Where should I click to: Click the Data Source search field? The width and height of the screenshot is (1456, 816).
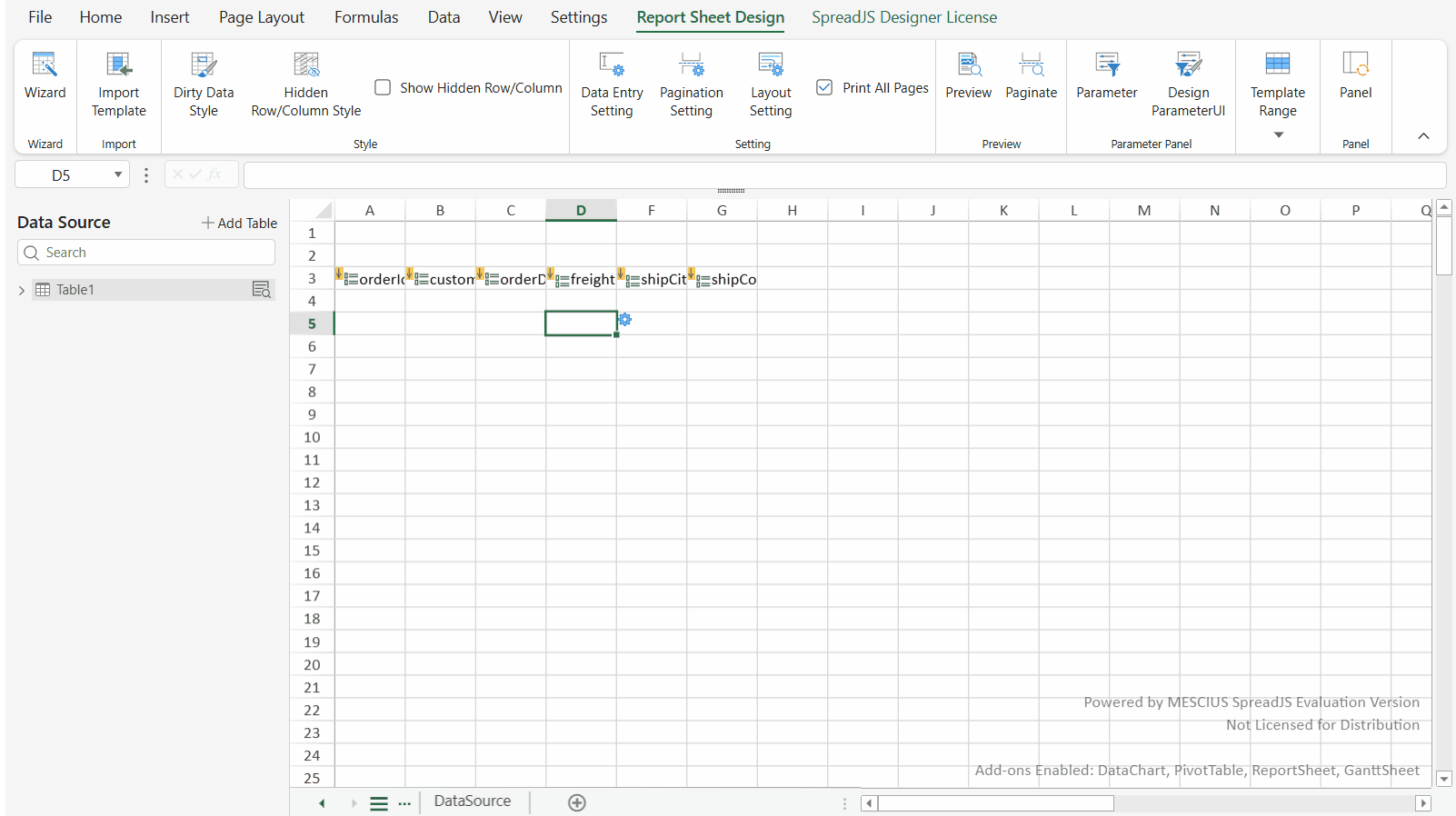click(x=145, y=253)
